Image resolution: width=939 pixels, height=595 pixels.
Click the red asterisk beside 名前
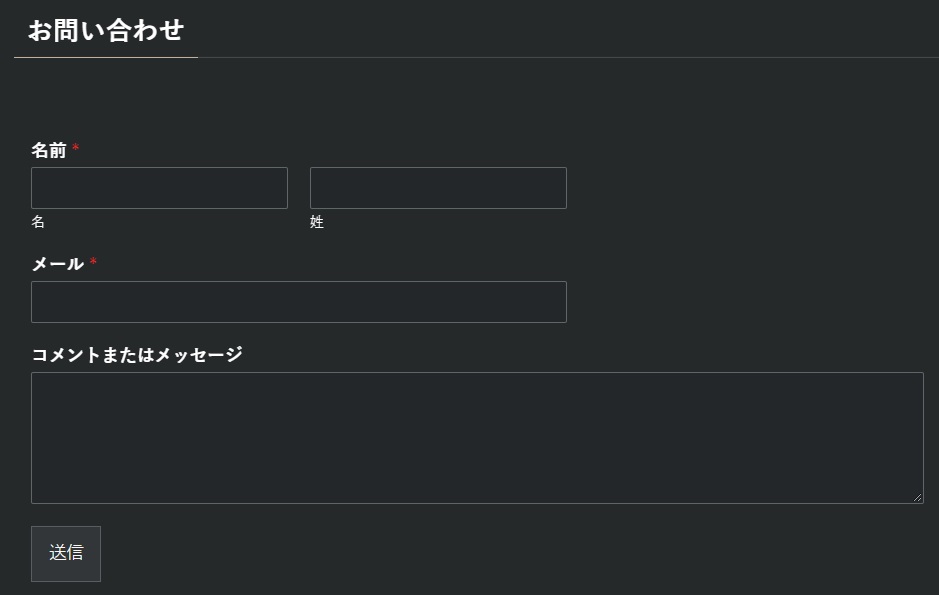(76, 150)
